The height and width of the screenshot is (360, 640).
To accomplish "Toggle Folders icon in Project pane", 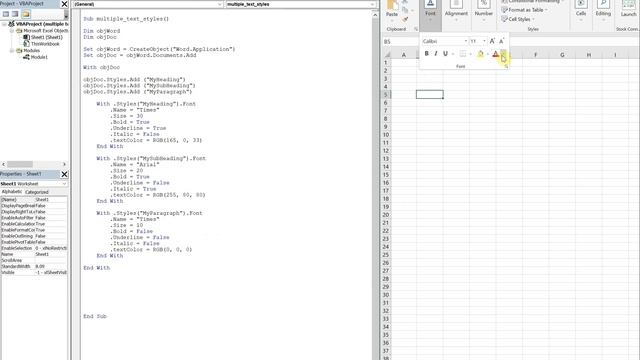I will [x=26, y=14].
